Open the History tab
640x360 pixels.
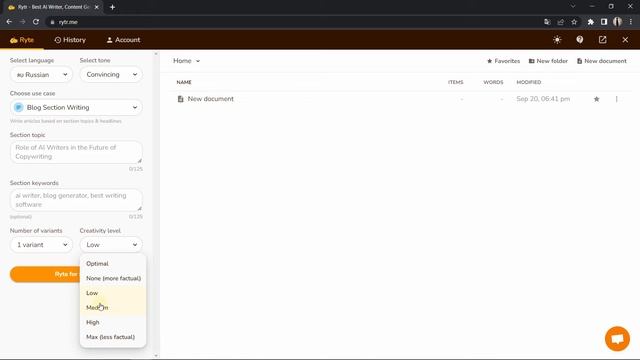coord(70,40)
